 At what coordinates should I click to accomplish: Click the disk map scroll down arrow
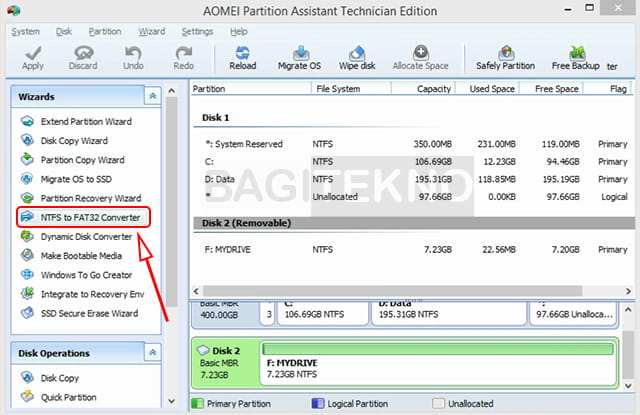coord(628,386)
